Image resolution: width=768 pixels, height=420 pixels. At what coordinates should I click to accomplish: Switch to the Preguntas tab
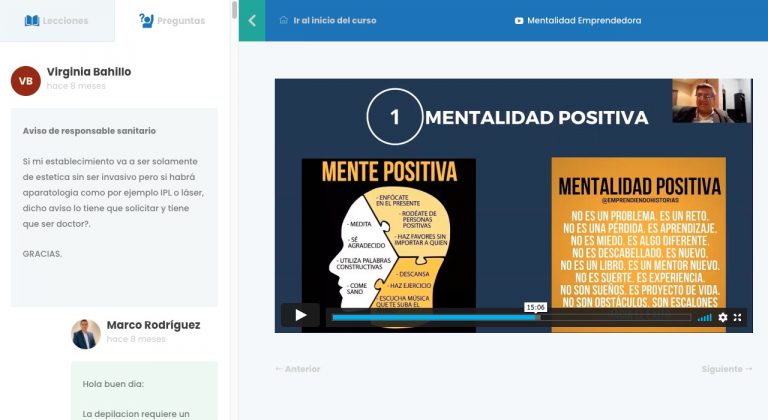pos(172,20)
